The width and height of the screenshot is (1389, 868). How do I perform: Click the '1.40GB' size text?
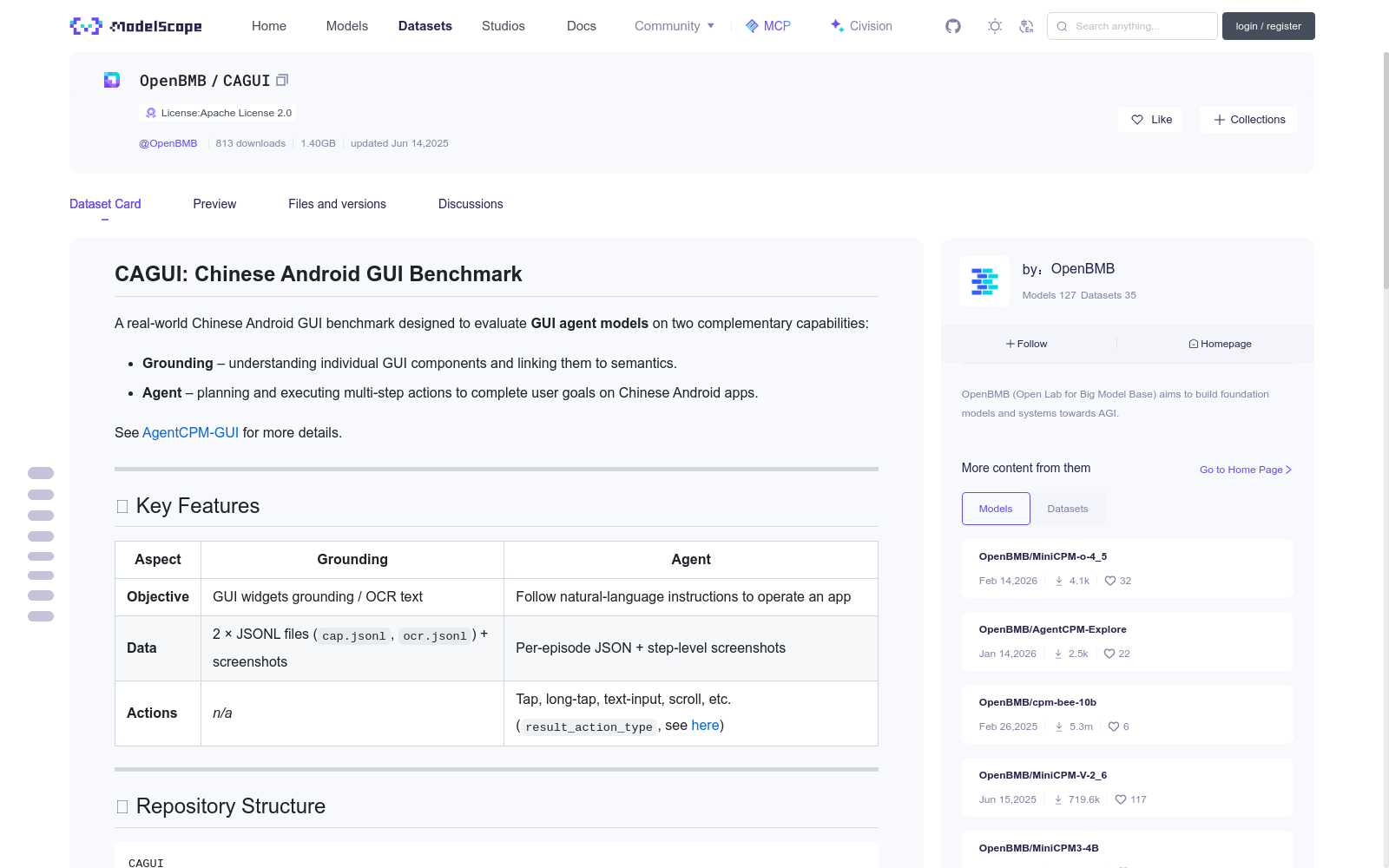coord(318,143)
